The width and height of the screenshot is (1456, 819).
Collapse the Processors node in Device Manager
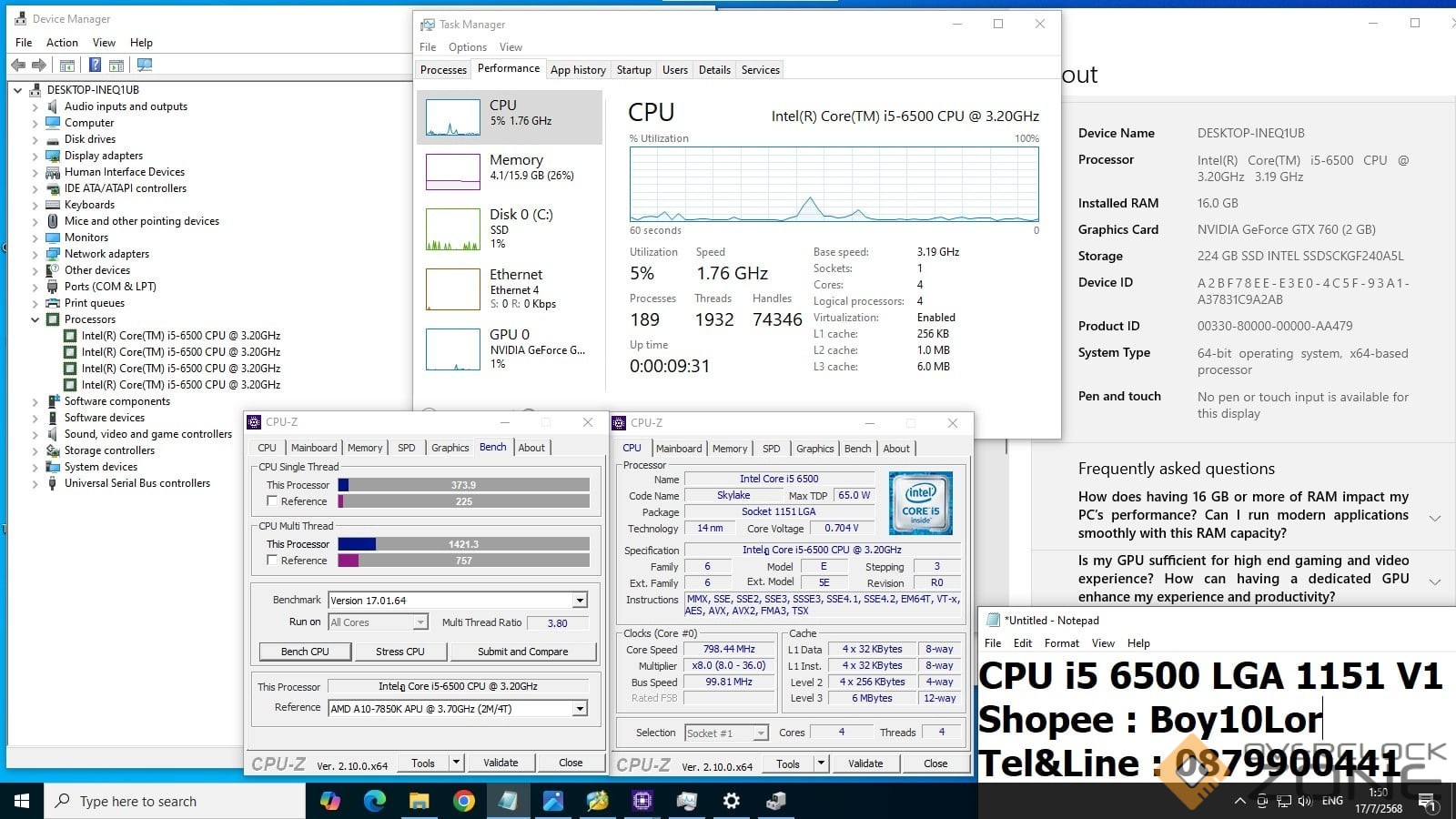click(35, 319)
